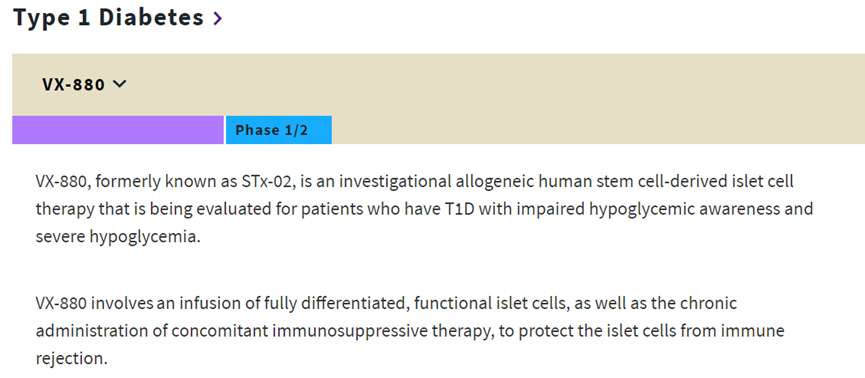
Task: Click the words "Phase 1/2" label text
Action: tap(271, 130)
